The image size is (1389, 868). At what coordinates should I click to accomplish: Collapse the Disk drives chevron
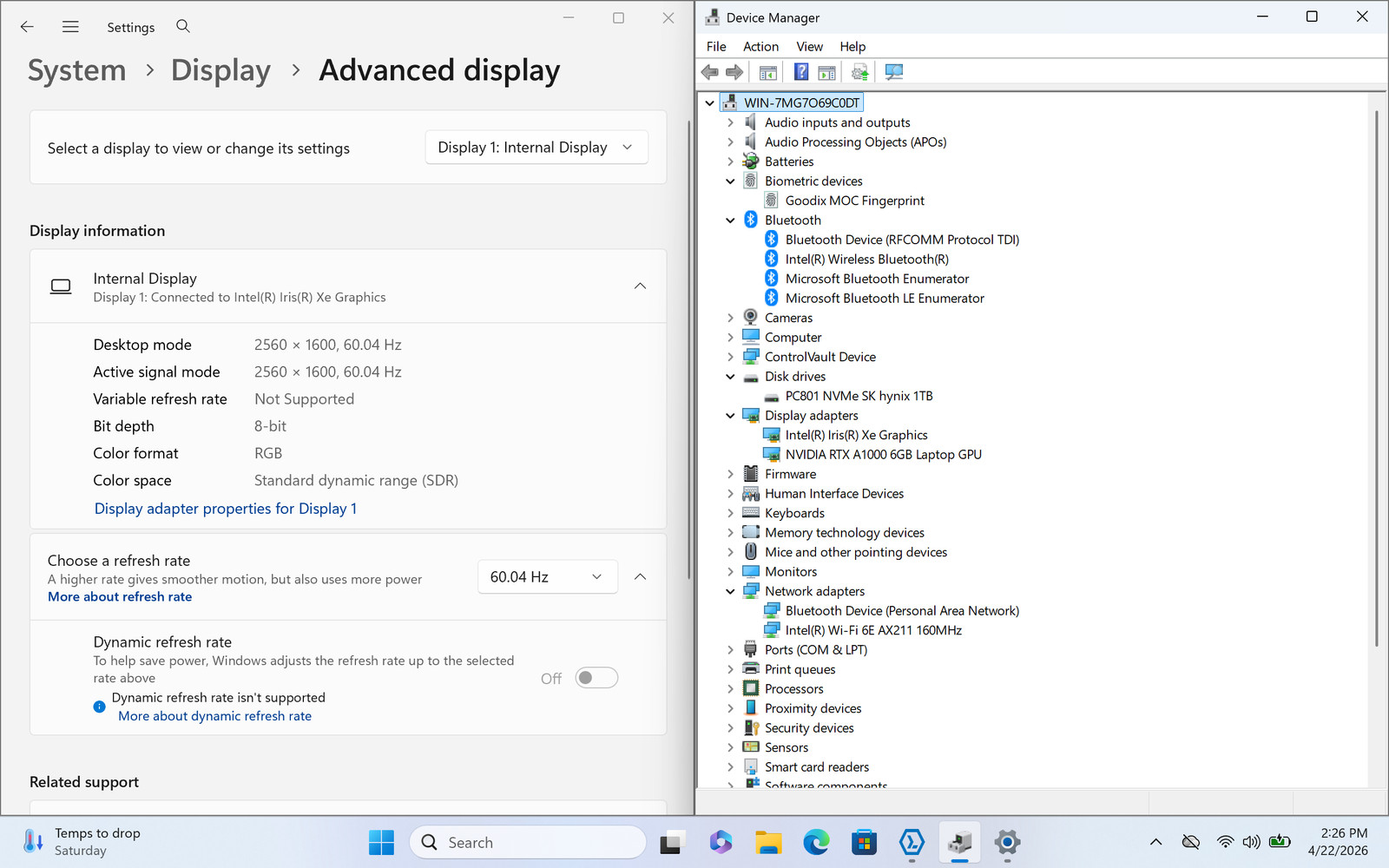tap(730, 377)
